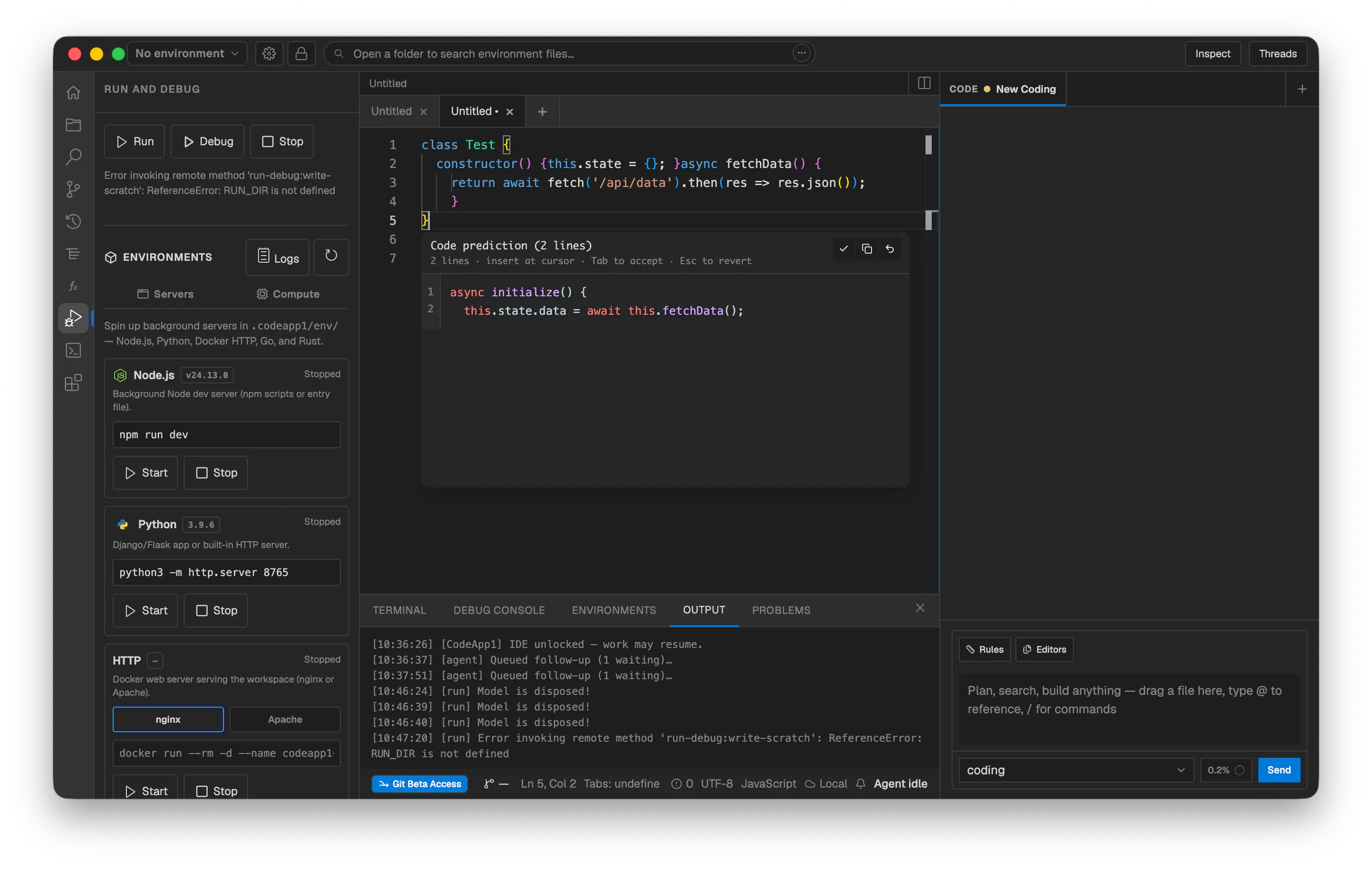
Task: Open the DEBUG CONSOLE panel tab
Action: pyautogui.click(x=499, y=610)
